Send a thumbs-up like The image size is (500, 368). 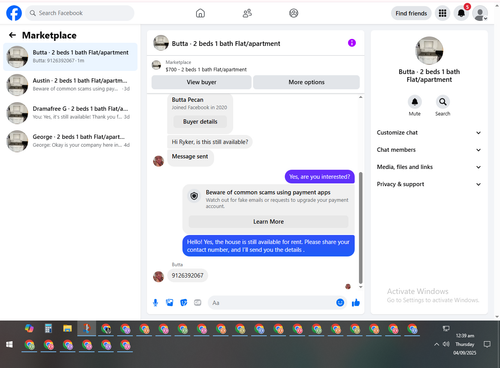point(356,303)
